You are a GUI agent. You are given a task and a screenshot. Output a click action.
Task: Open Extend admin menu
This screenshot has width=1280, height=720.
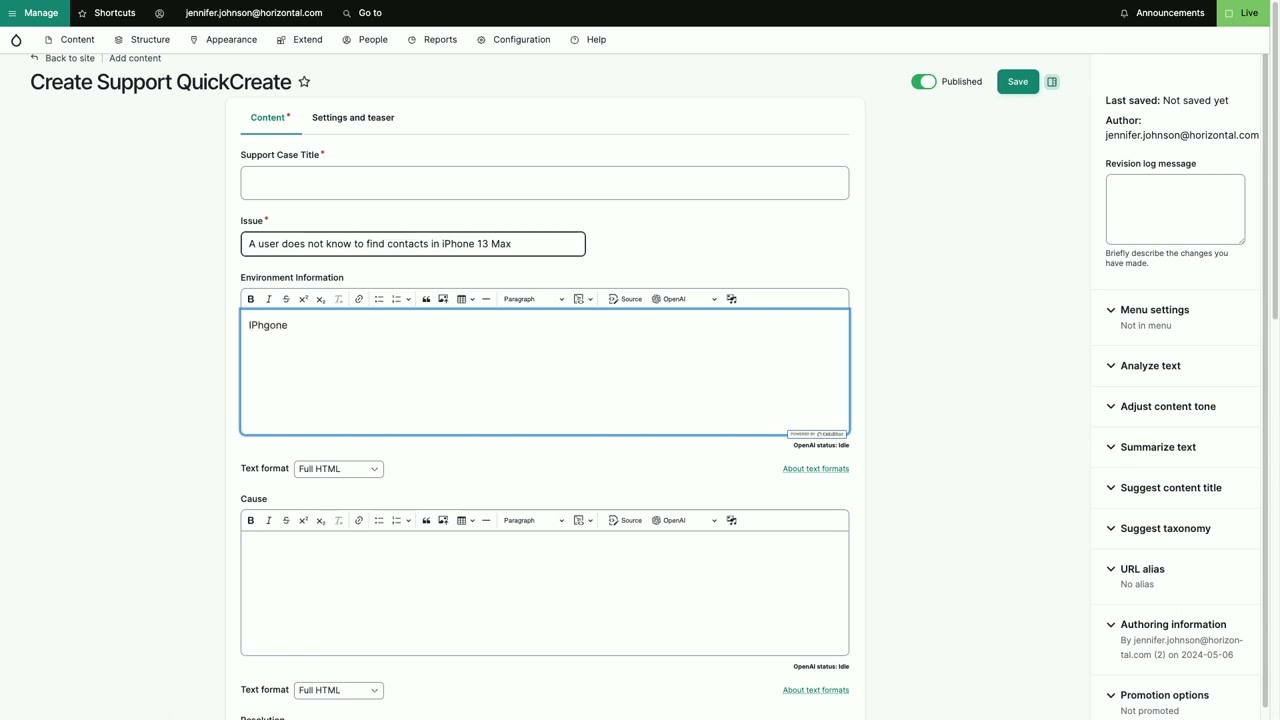[299, 40]
